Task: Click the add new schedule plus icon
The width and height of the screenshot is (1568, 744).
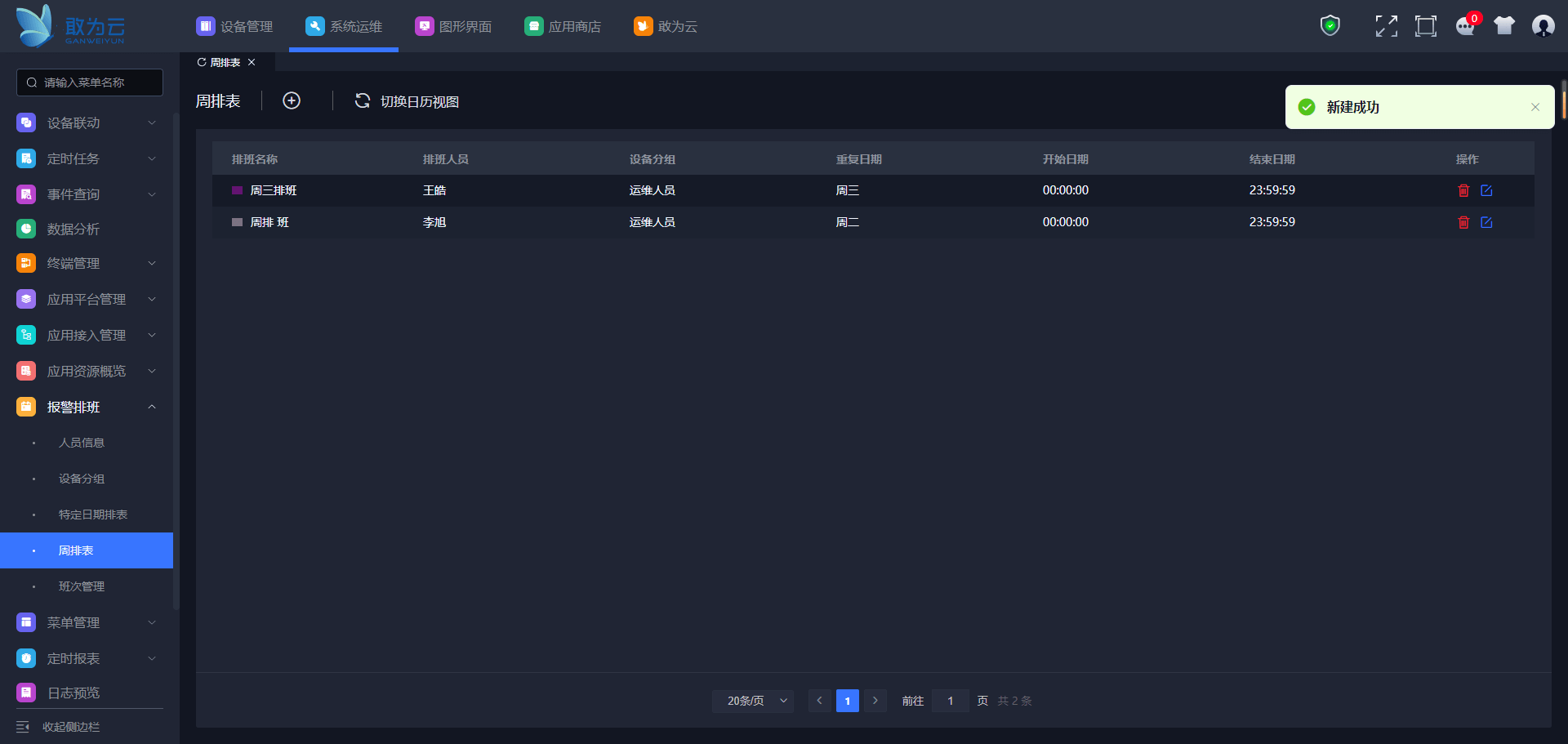Action: [x=292, y=100]
